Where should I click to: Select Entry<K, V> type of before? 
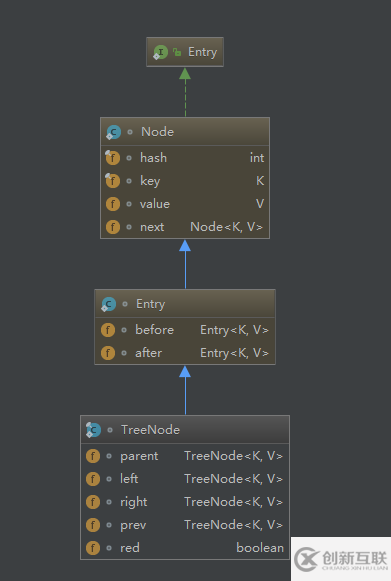tap(234, 330)
